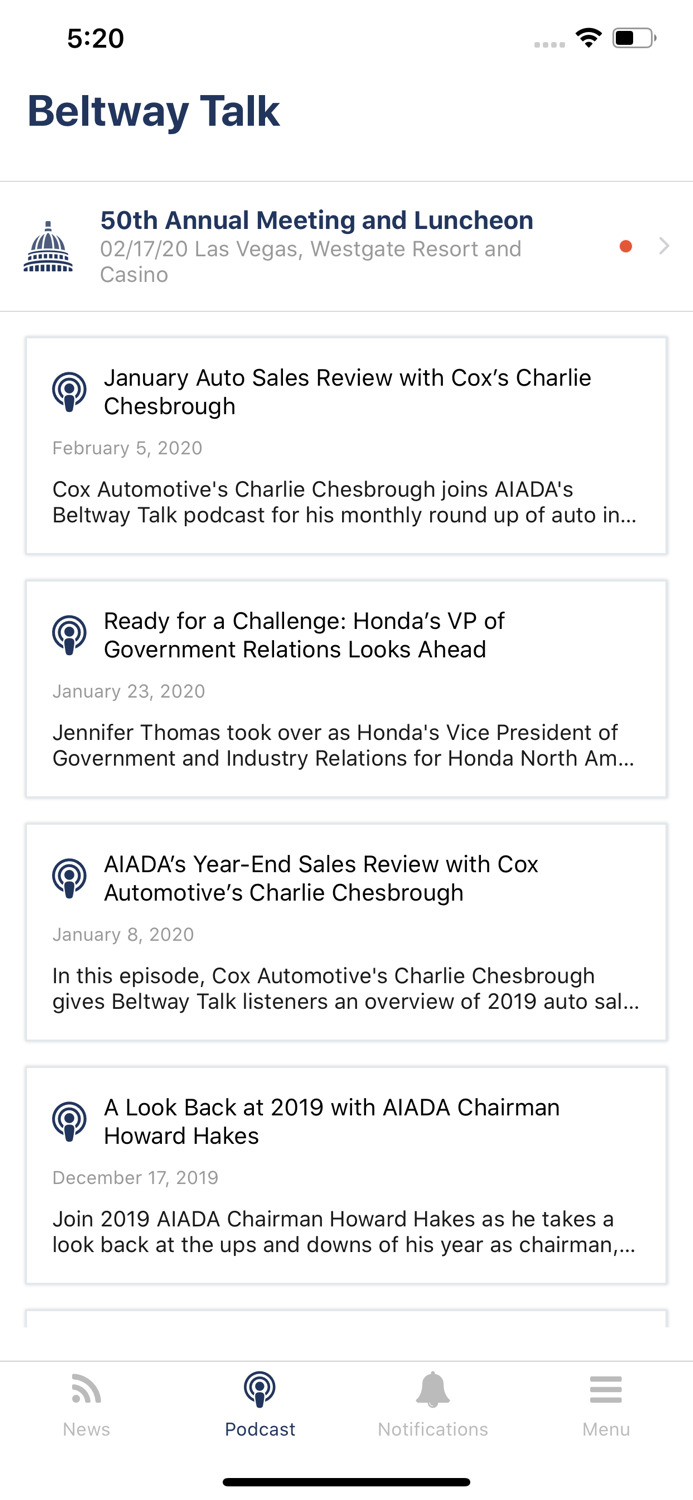Open the Menu via hamburger icon
The width and height of the screenshot is (693, 1500).
pos(606,1388)
